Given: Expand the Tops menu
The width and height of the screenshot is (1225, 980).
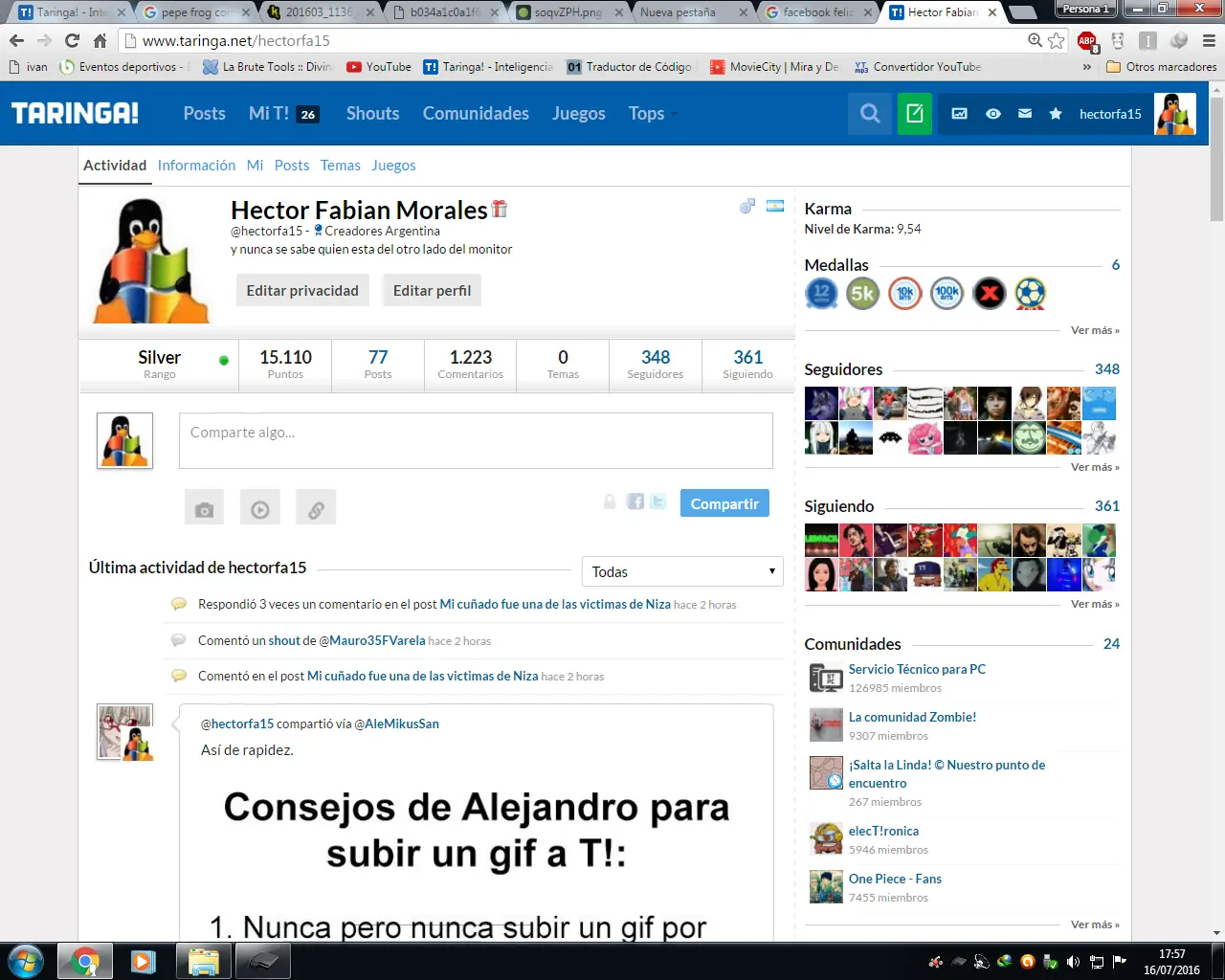Looking at the screenshot, I should pyautogui.click(x=653, y=113).
